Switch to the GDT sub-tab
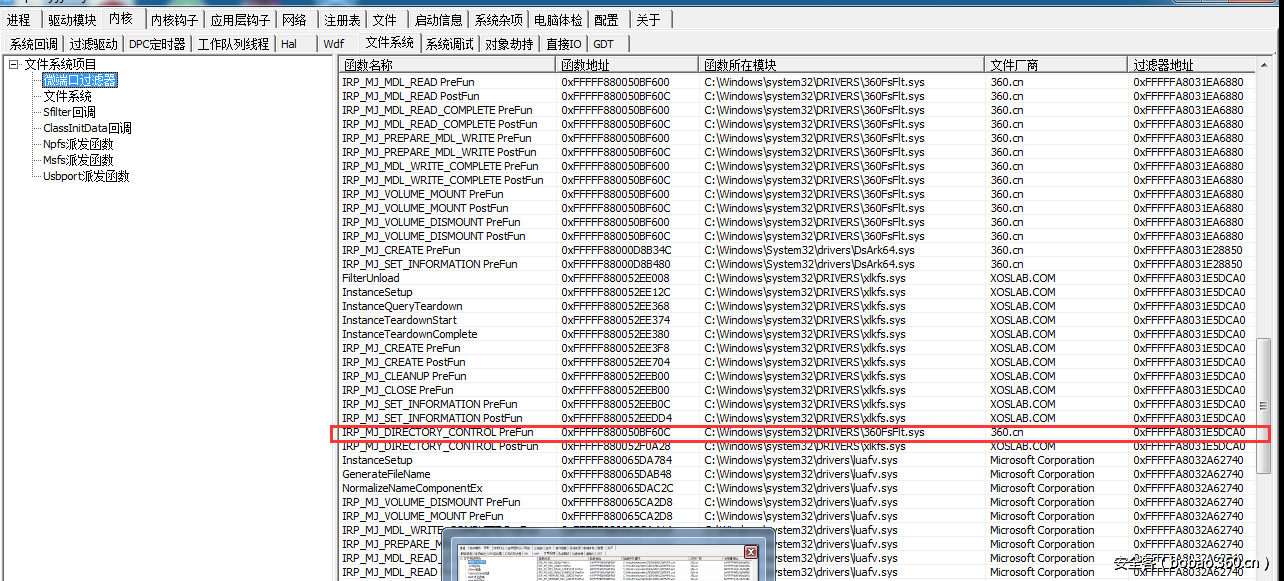 click(603, 44)
